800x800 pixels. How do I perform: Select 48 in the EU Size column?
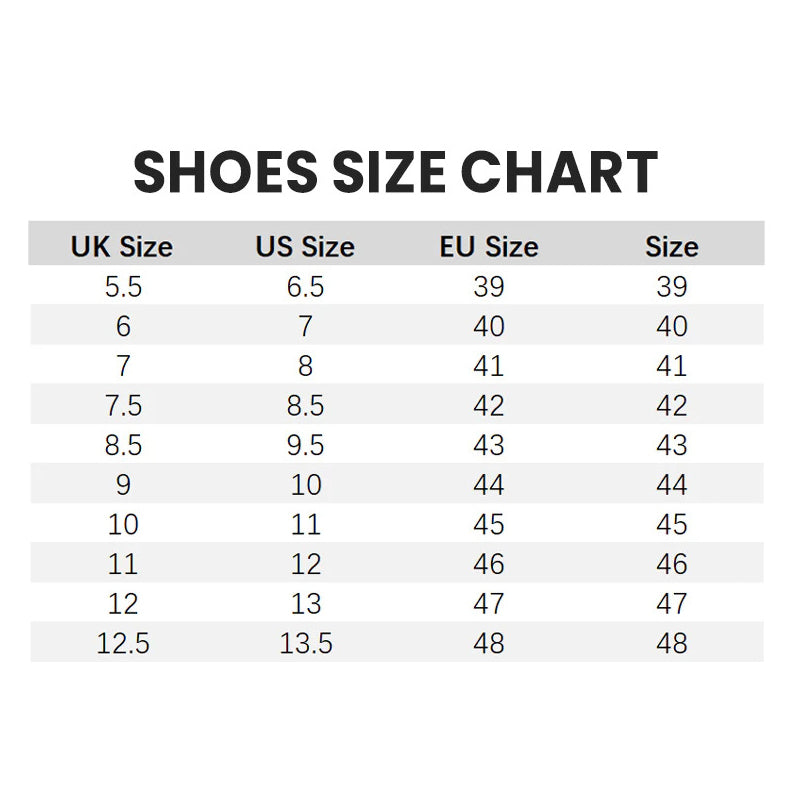(x=489, y=643)
